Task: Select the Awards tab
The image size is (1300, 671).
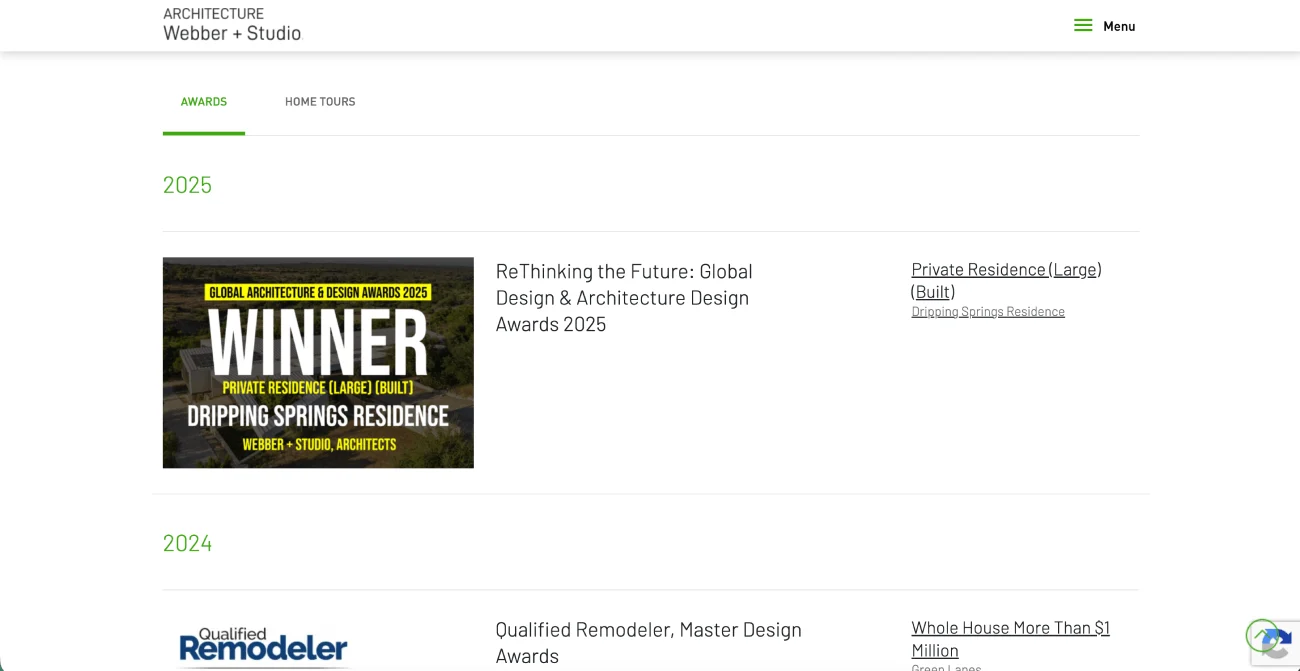Action: pyautogui.click(x=204, y=102)
